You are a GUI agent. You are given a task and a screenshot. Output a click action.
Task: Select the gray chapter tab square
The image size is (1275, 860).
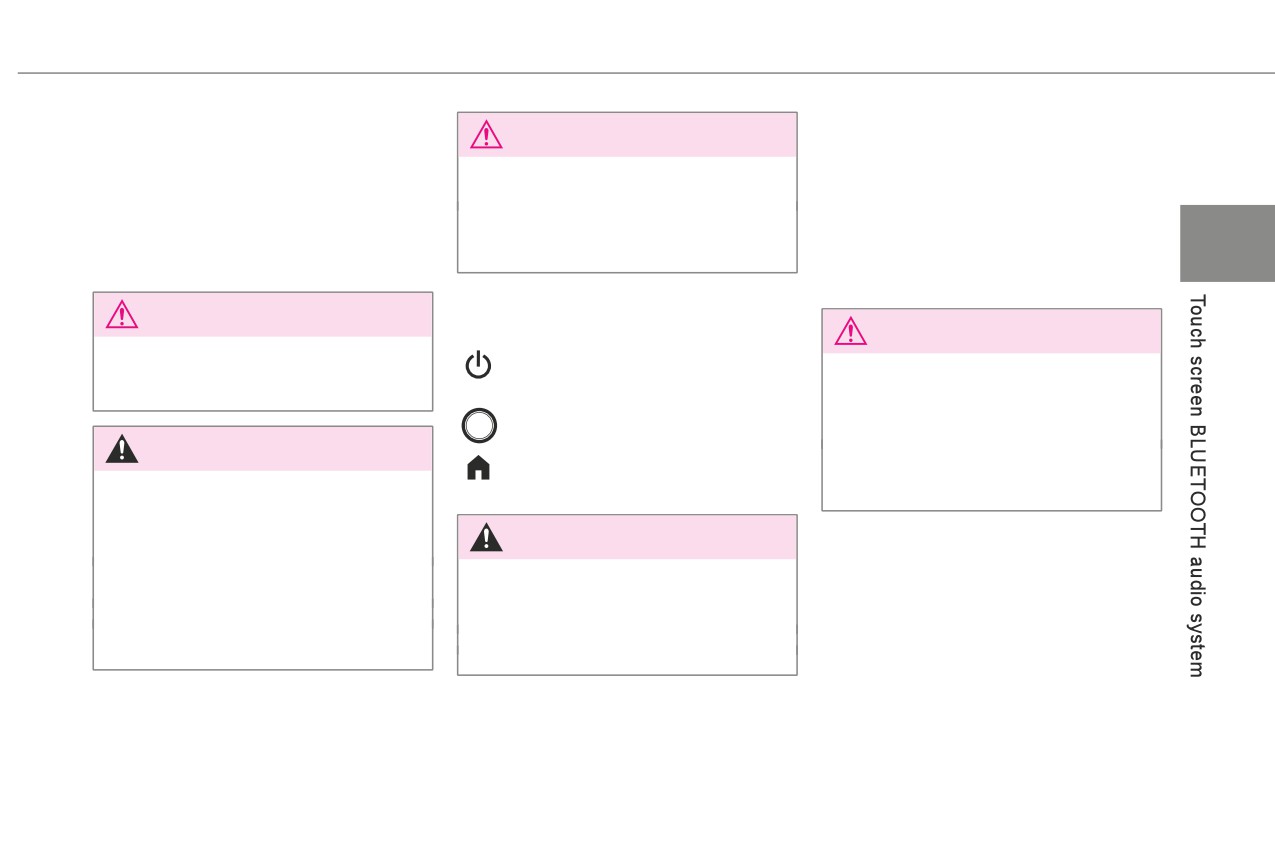[x=1227, y=243]
